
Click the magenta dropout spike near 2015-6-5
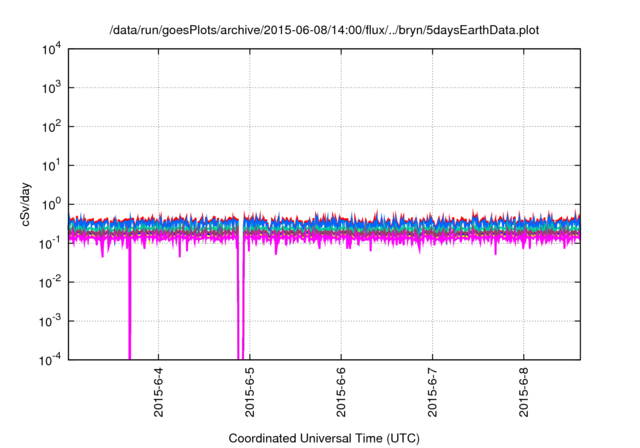pos(241,302)
